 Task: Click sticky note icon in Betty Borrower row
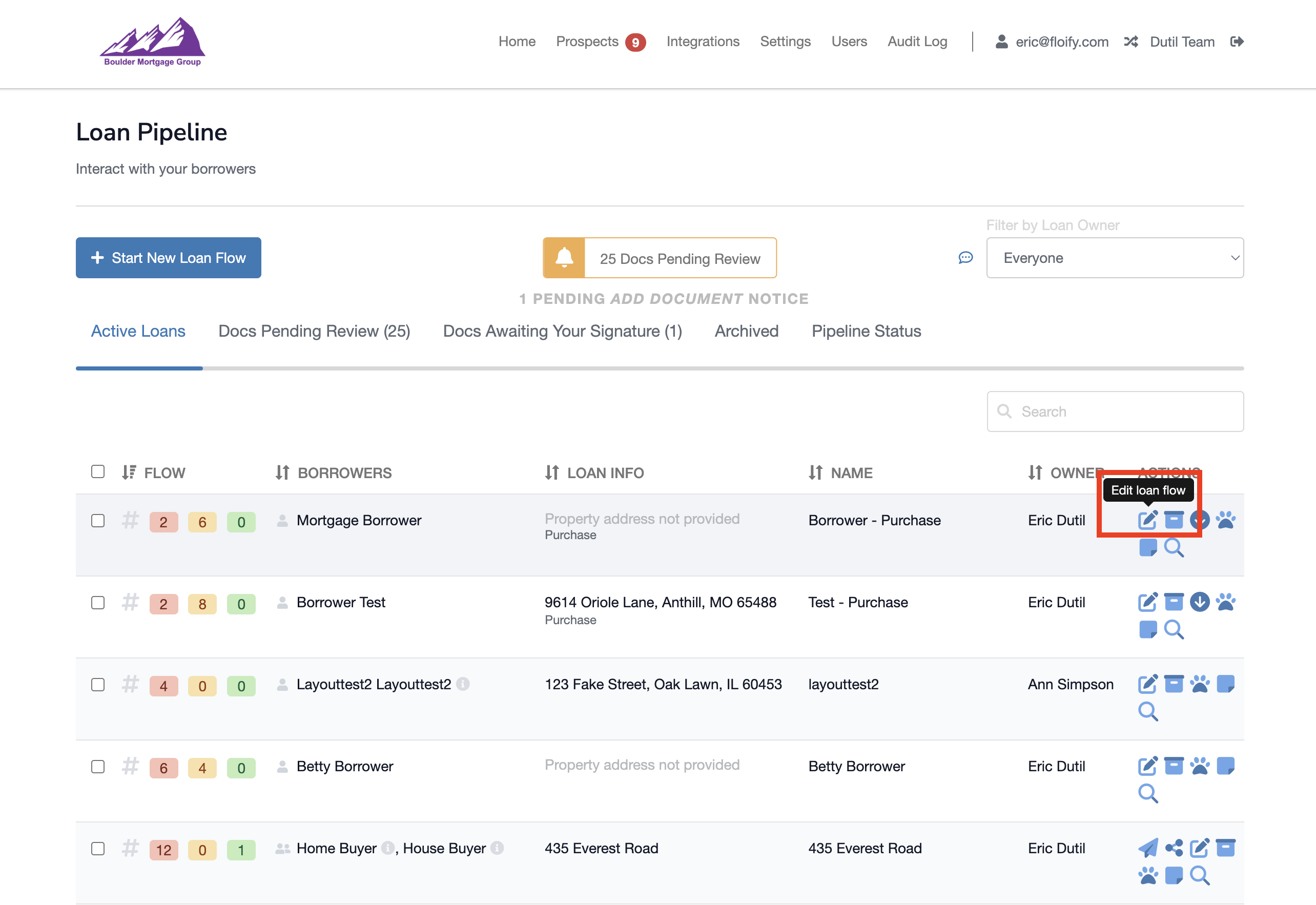(1226, 766)
